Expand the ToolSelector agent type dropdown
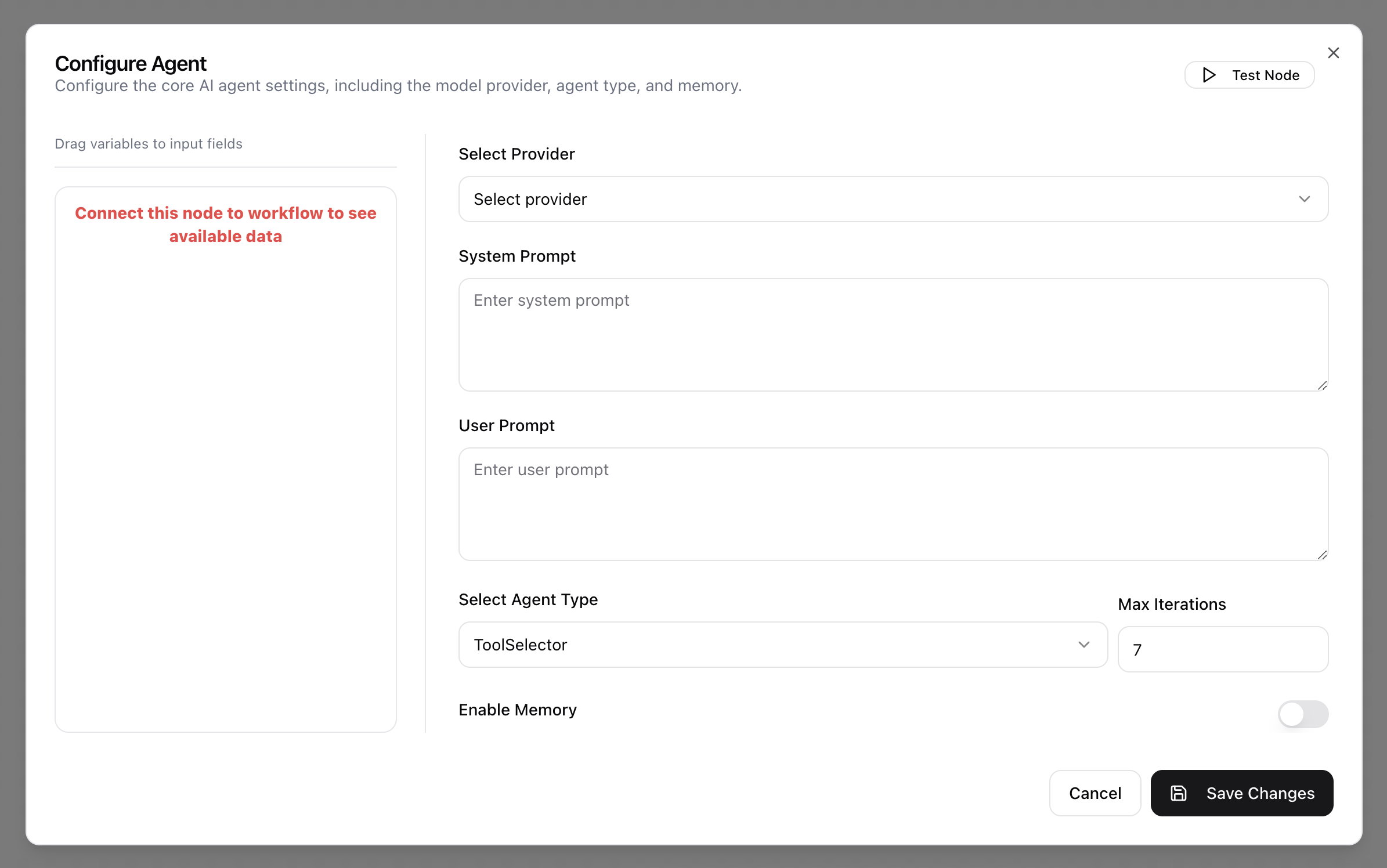The image size is (1387, 868). (782, 645)
